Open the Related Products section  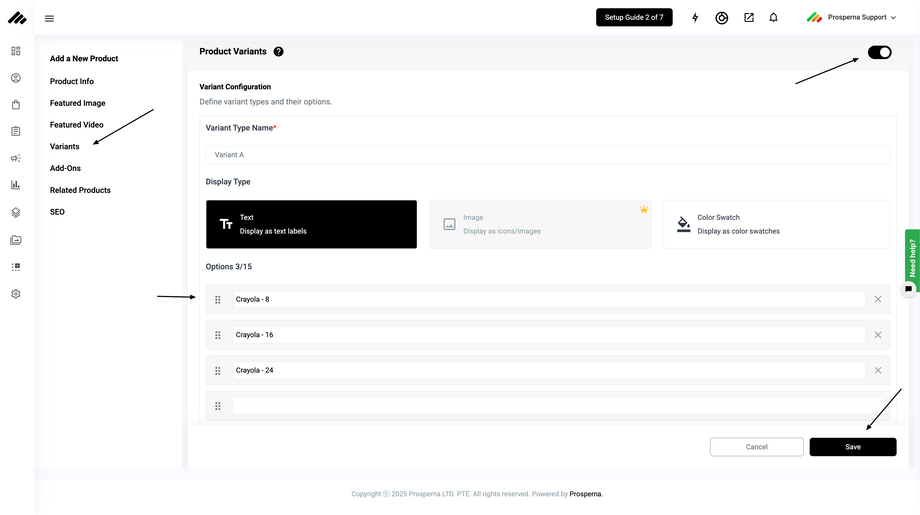[80, 190]
